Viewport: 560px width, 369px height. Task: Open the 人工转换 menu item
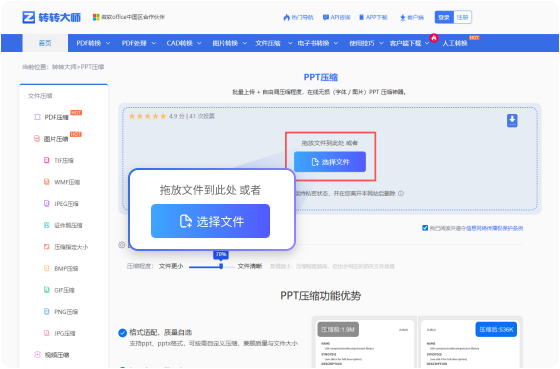coord(455,43)
